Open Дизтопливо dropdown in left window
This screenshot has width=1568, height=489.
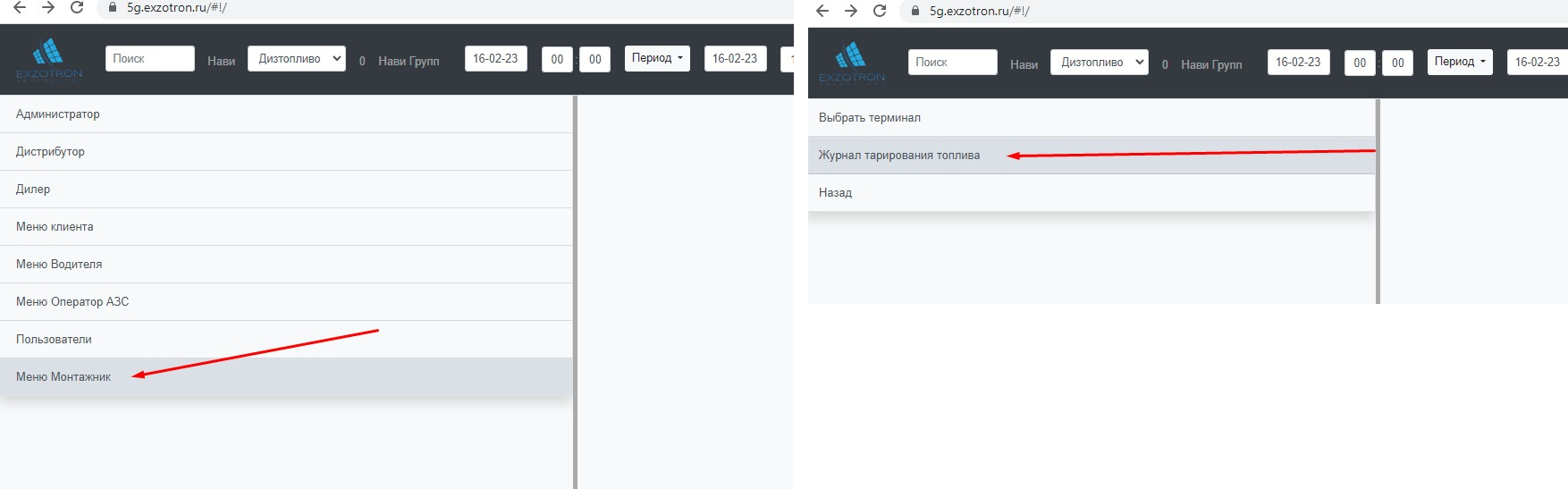pyautogui.click(x=297, y=58)
